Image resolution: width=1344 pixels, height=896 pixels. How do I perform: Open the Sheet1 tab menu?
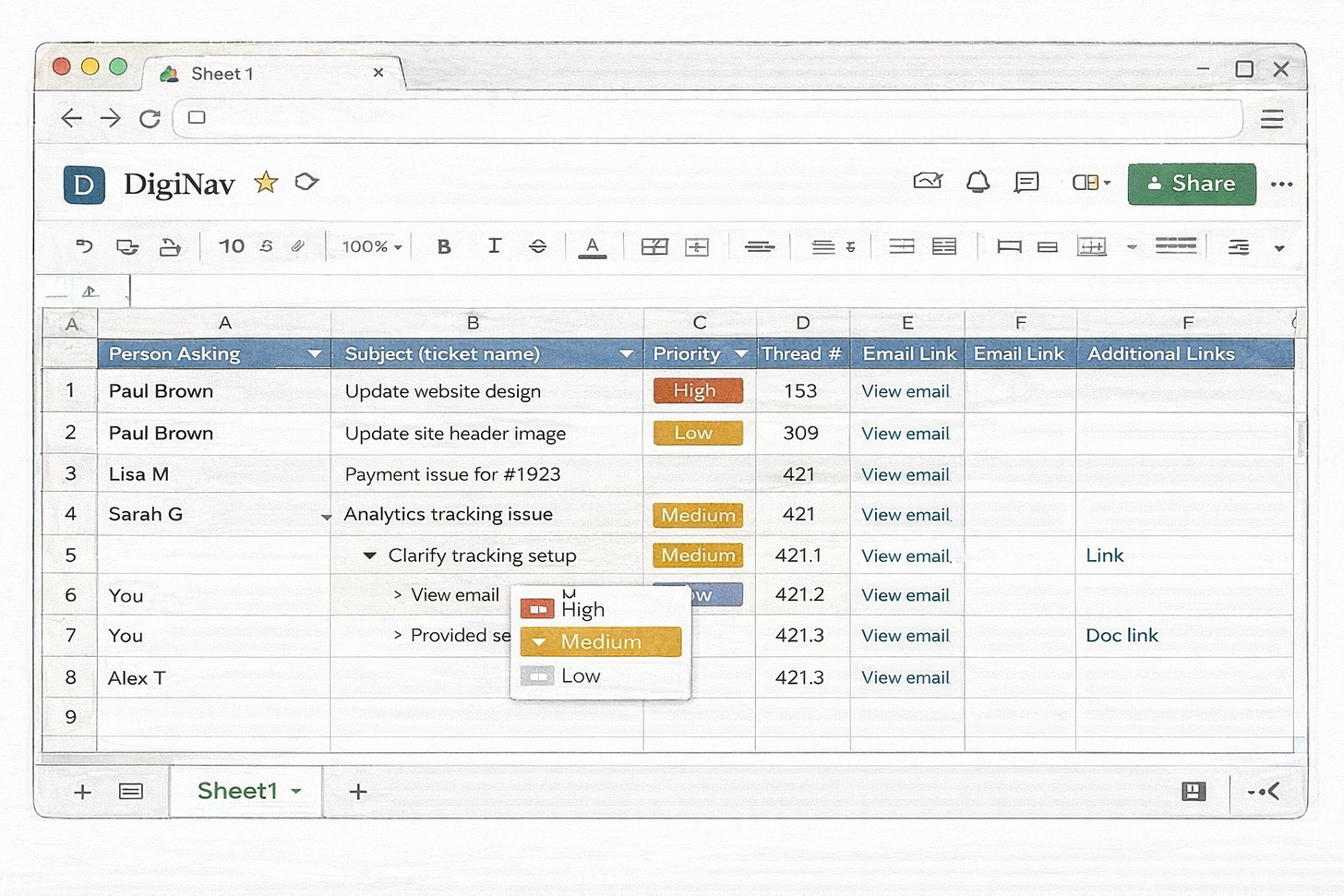tap(296, 791)
